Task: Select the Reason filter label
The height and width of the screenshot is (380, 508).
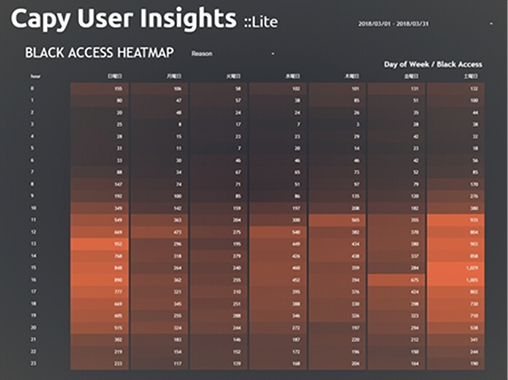Action: click(x=202, y=54)
